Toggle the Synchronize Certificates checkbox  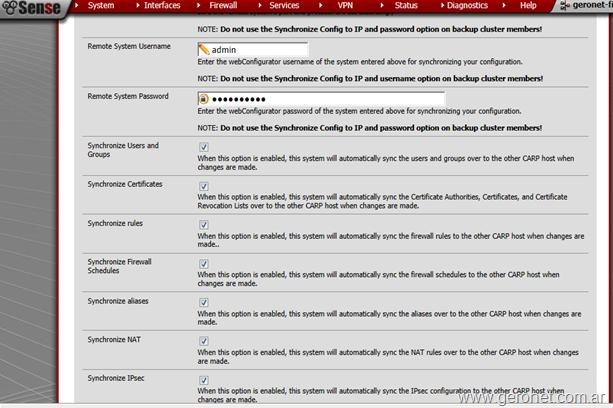click(204, 186)
